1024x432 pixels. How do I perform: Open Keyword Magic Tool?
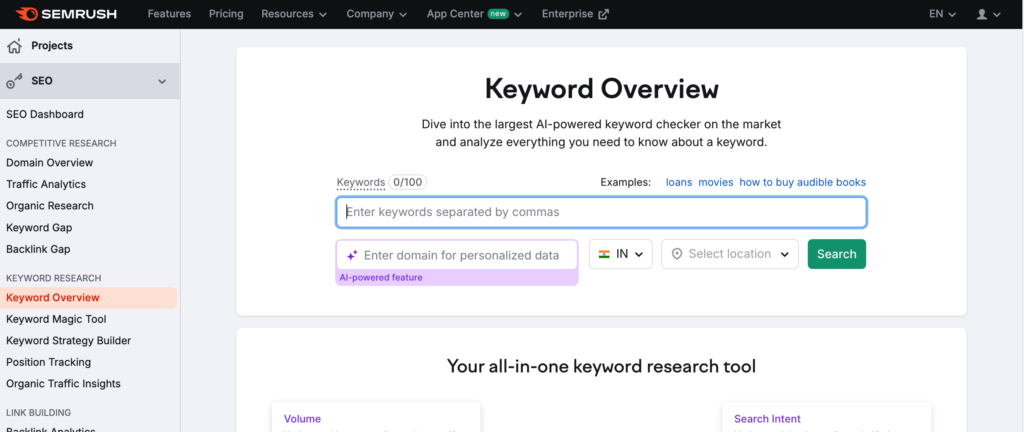pos(56,319)
